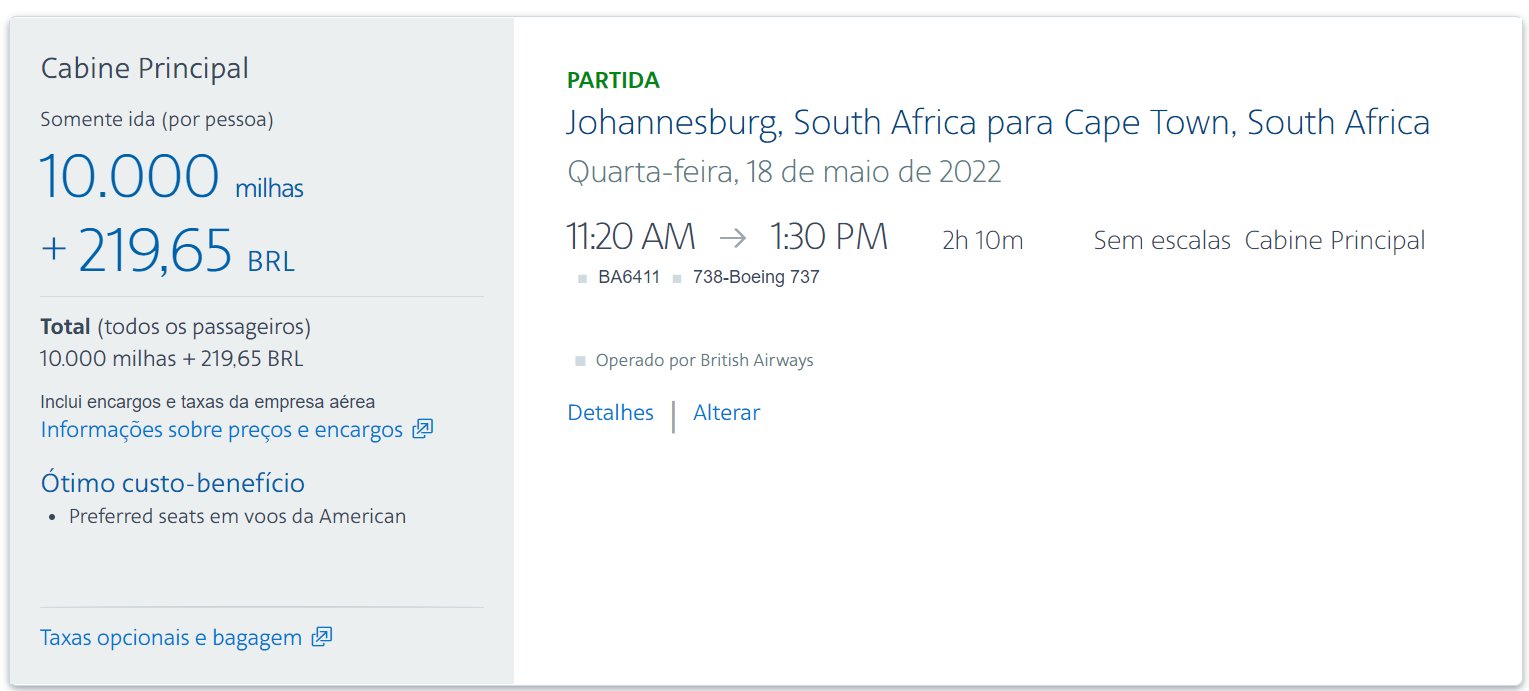Click the Quarta-feira, 18 de maio de 2022 date

(784, 172)
